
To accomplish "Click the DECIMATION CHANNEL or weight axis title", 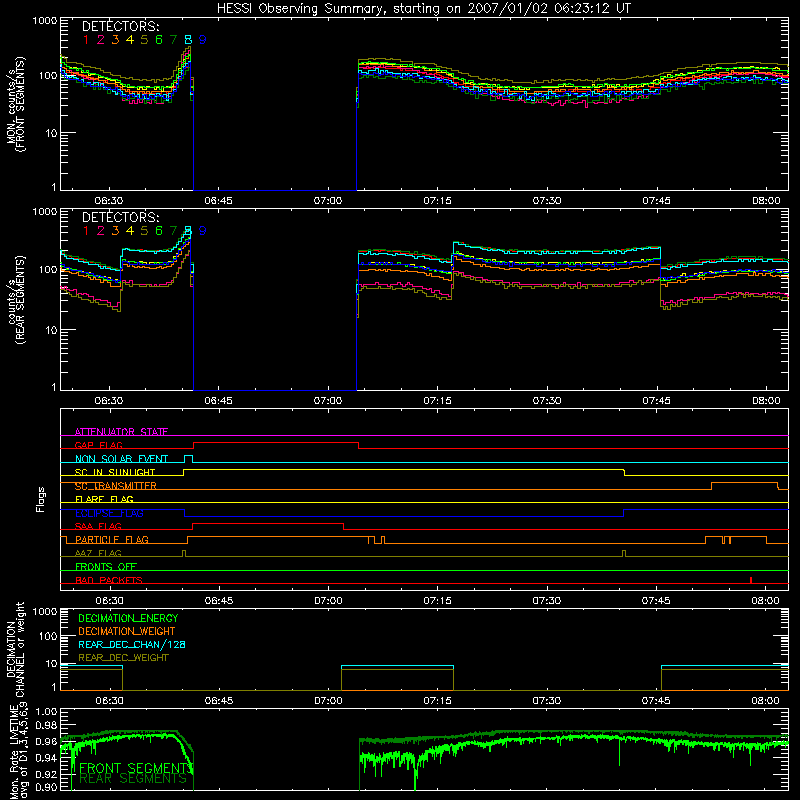I will (15, 650).
